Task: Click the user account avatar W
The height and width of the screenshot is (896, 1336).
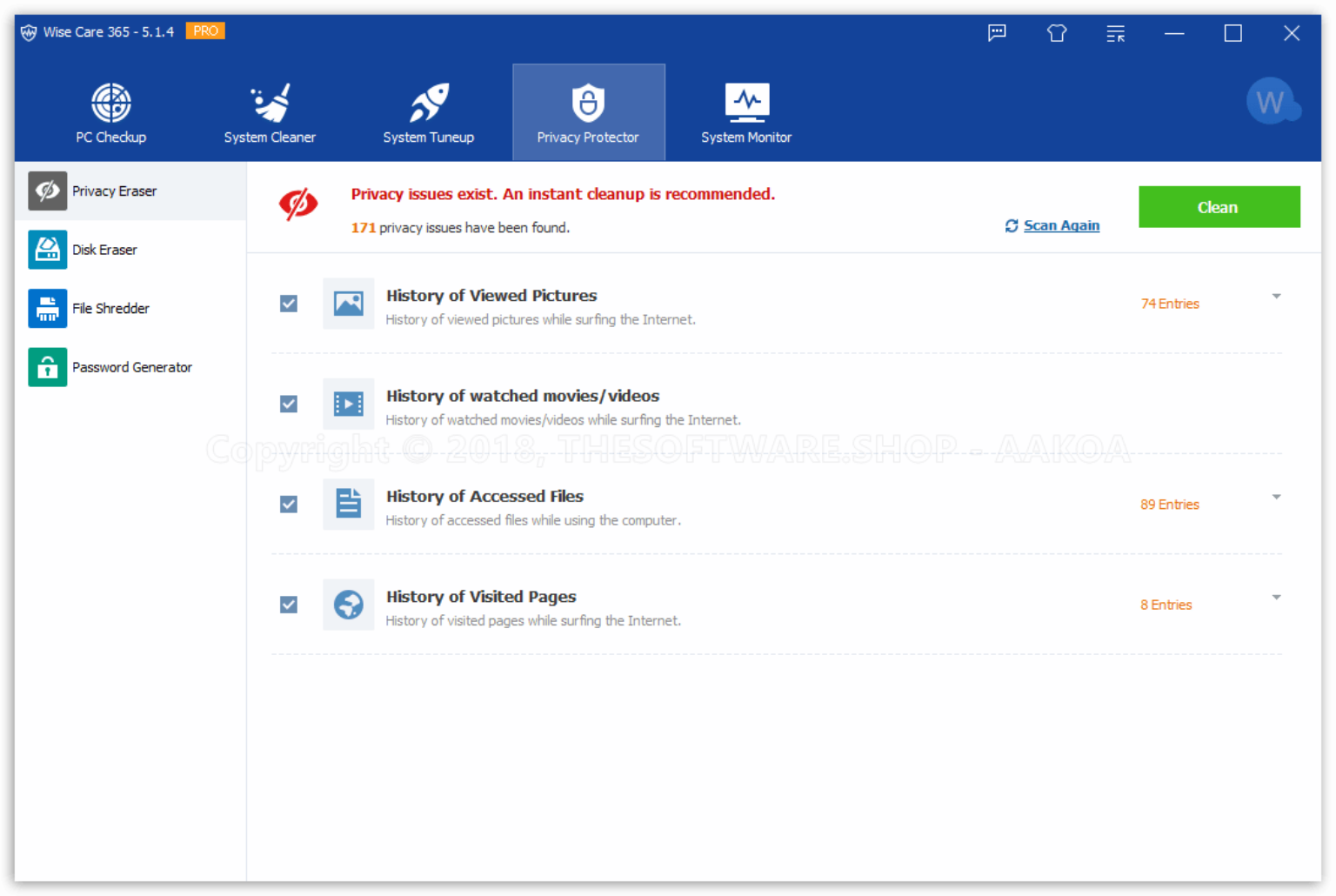Action: 1272,102
